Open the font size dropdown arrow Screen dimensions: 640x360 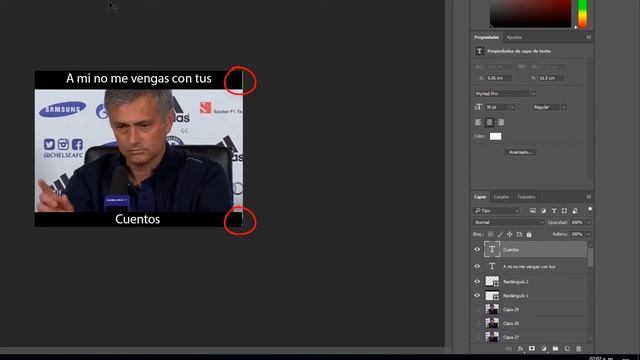512,107
